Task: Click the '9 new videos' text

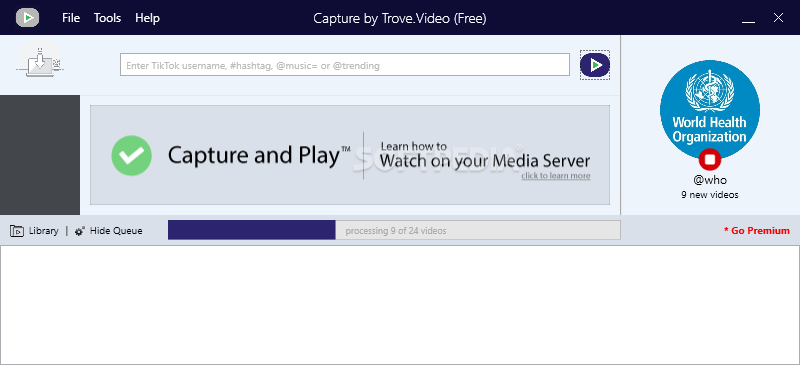Action: tap(710, 194)
